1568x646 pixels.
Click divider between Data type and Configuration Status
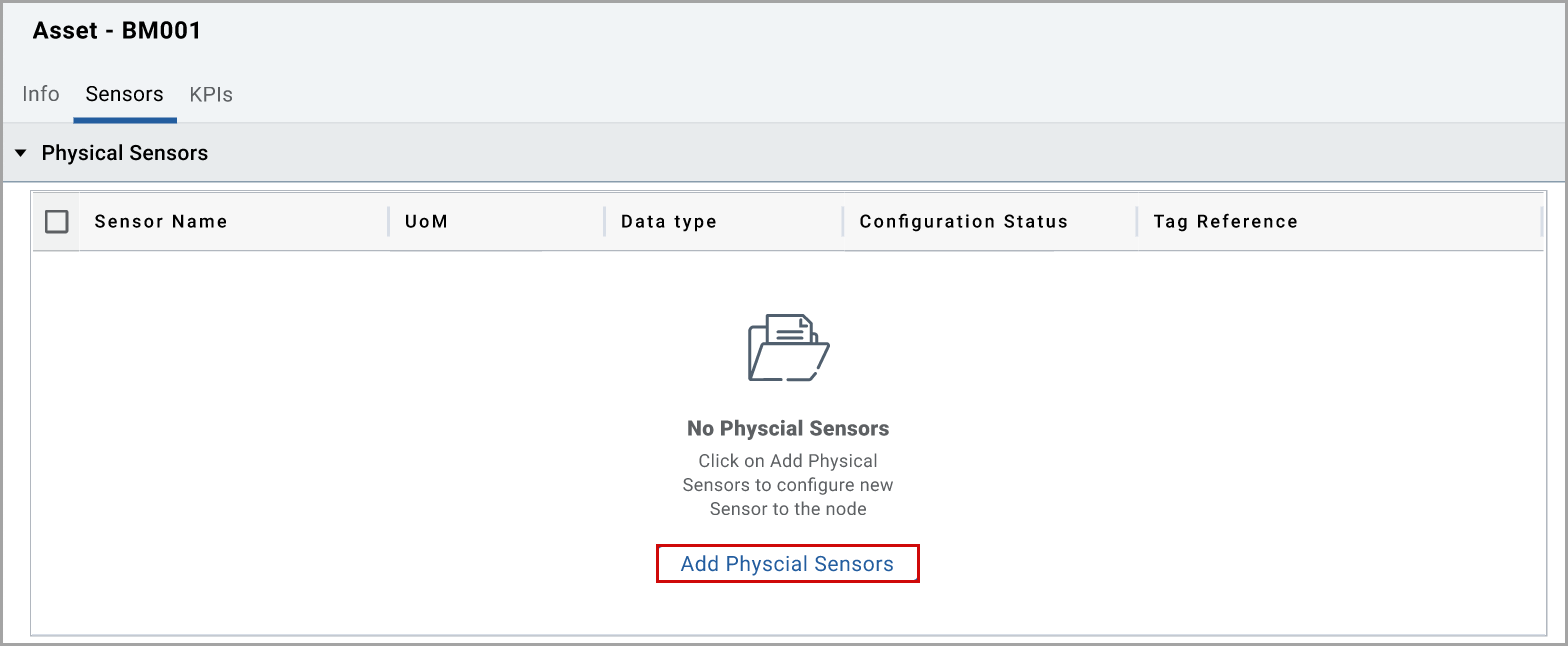842,221
